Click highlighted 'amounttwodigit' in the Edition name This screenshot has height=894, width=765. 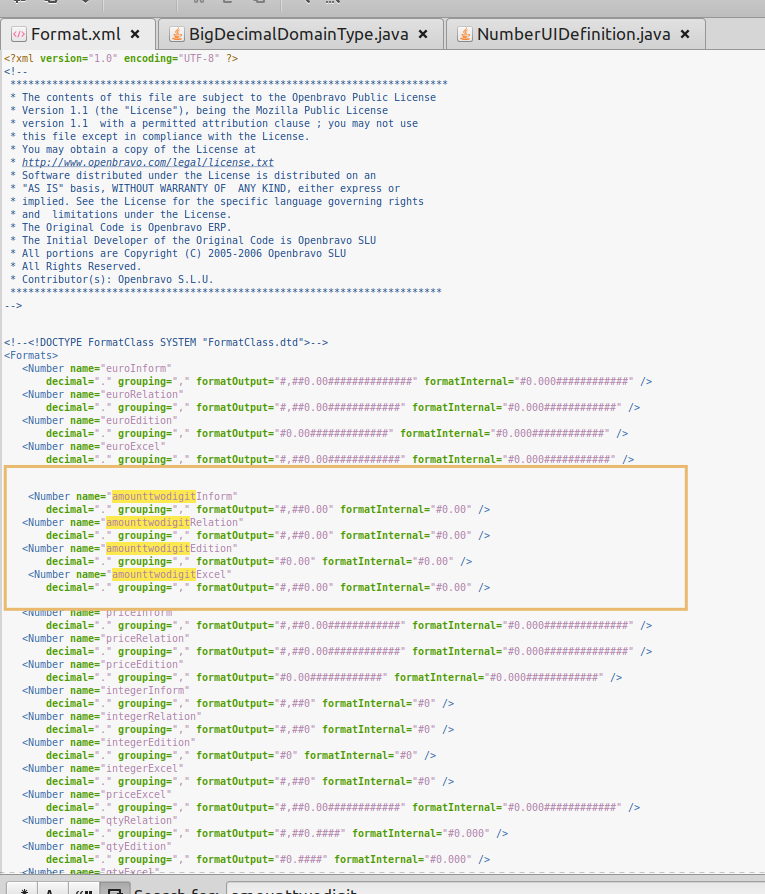tap(147, 548)
